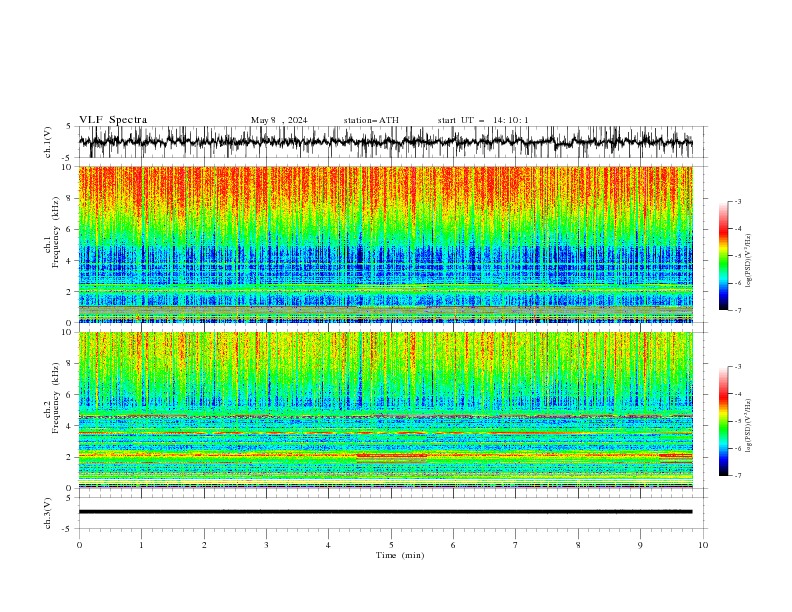Click the 'ch.3(V)' axis label

click(x=48, y=513)
